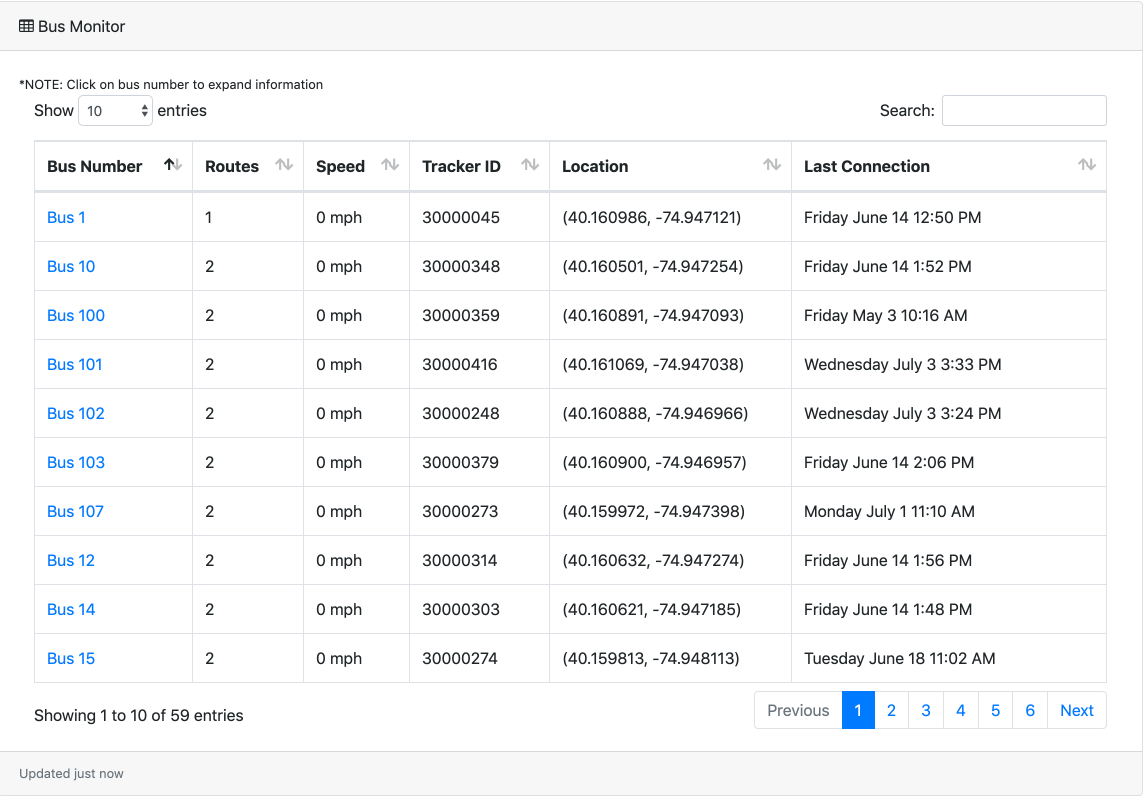Click inside the Search input field
Image resolution: width=1143 pixels, height=796 pixels.
(x=1023, y=110)
